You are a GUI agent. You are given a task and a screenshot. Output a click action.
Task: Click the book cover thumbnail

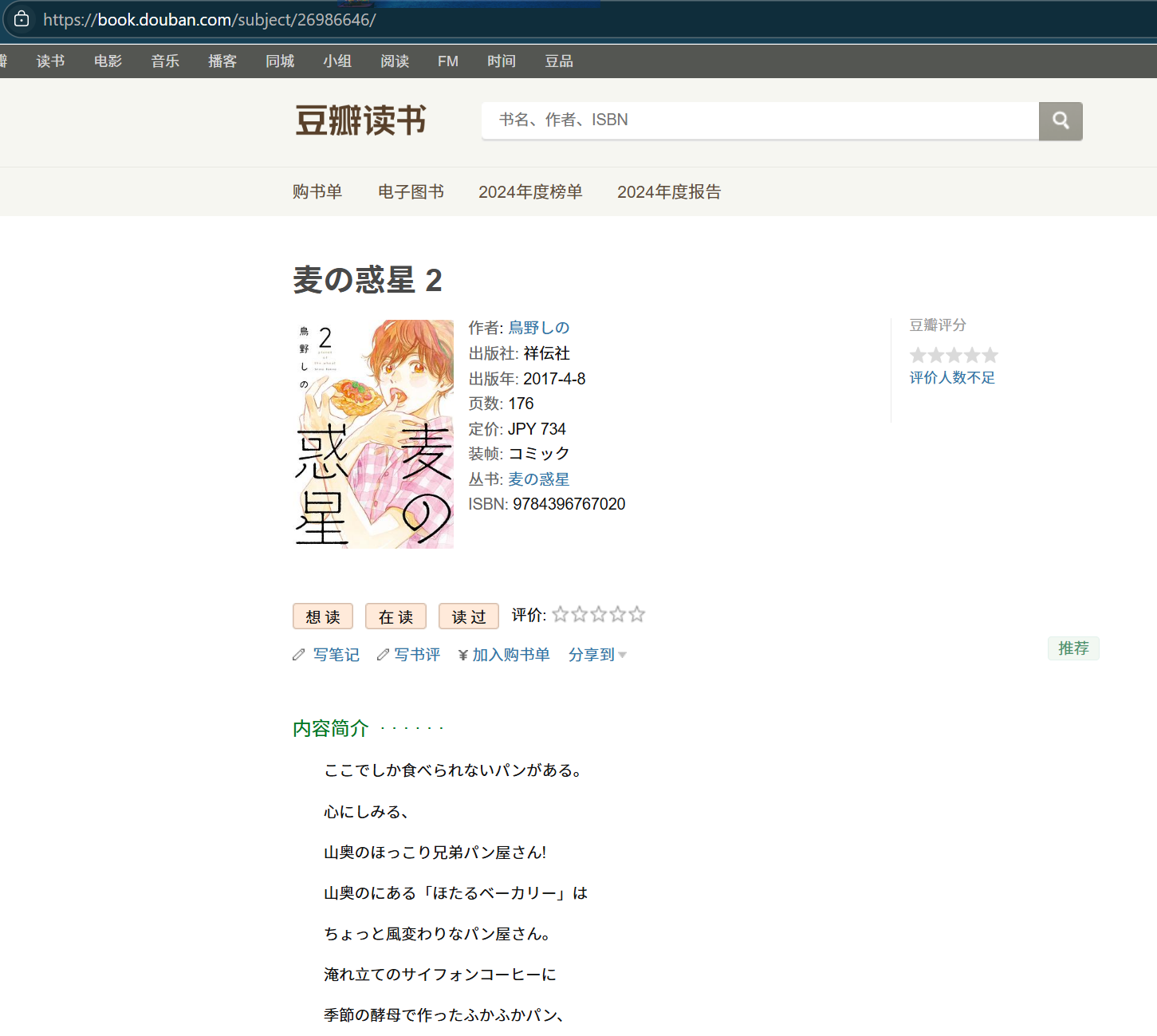[x=373, y=434]
